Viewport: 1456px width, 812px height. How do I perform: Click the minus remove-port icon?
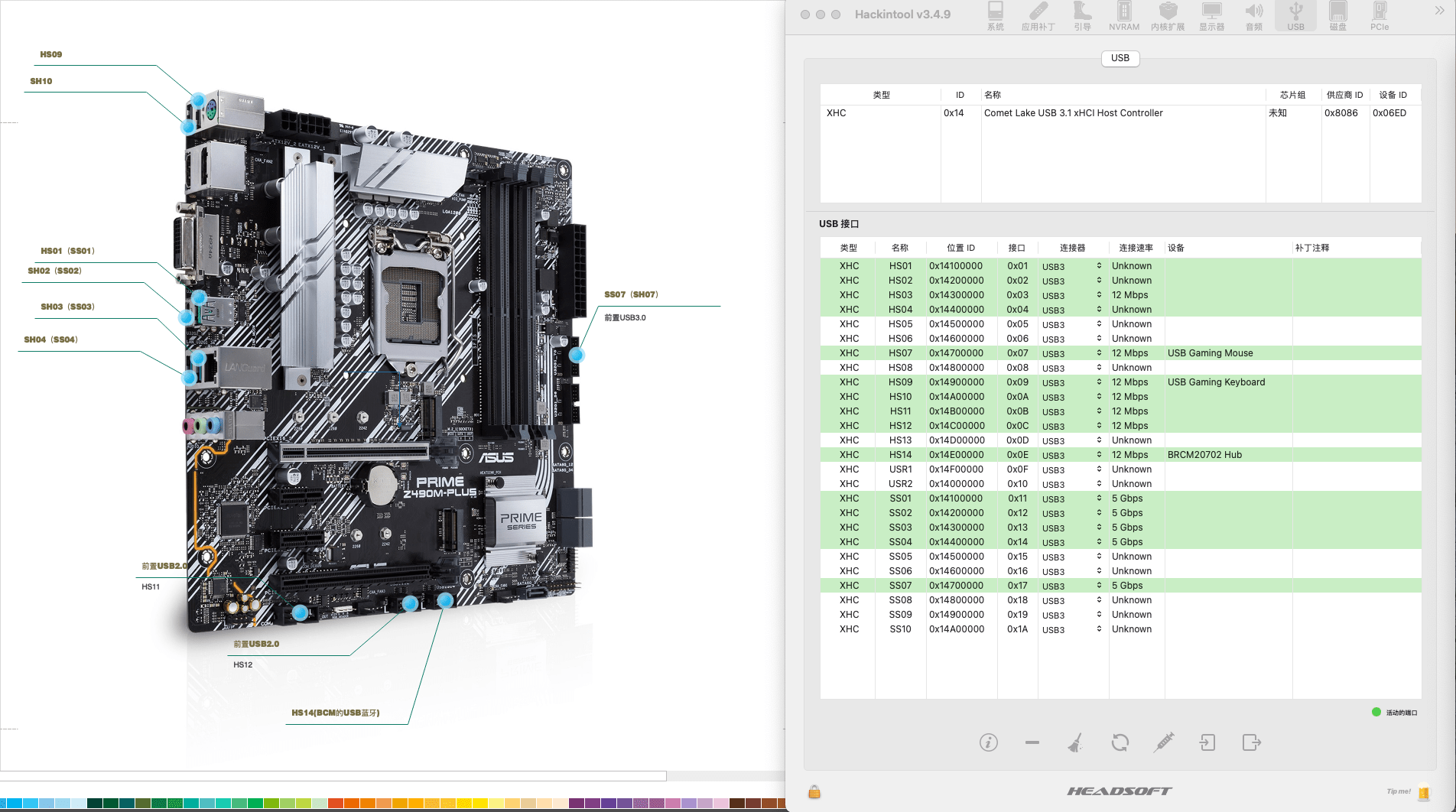[x=1032, y=742]
